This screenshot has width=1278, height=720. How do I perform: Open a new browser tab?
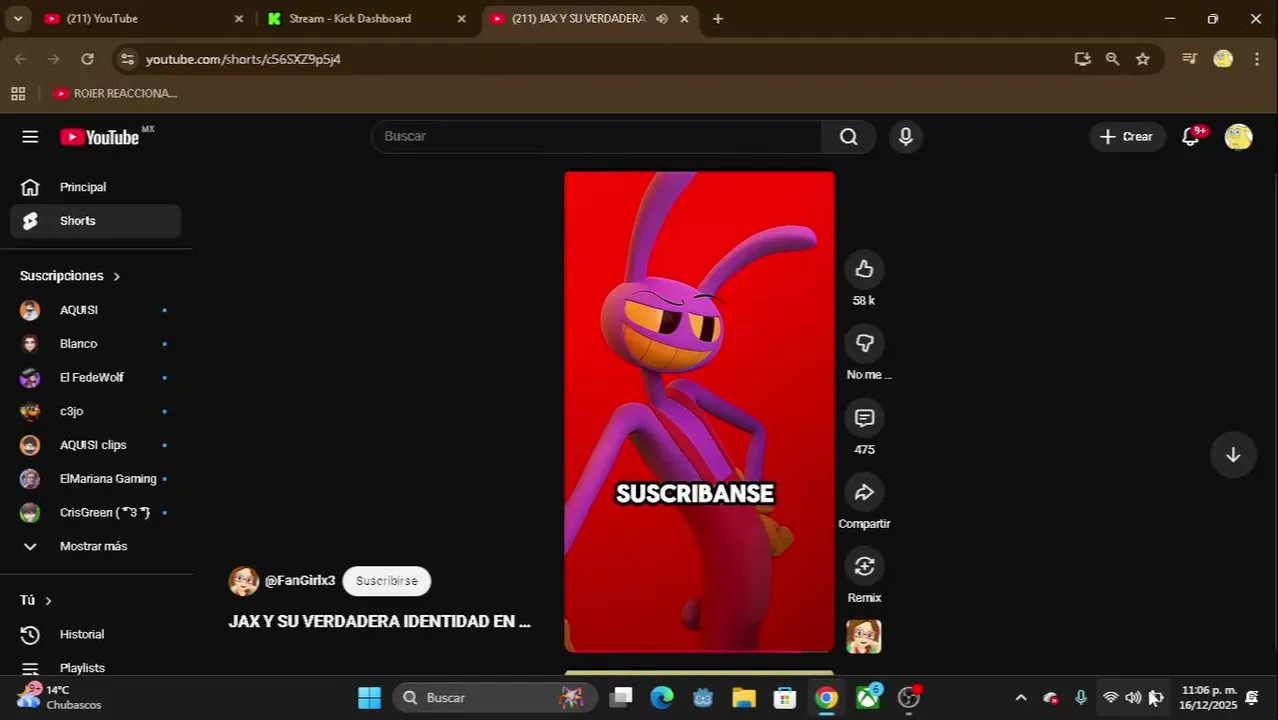[717, 18]
